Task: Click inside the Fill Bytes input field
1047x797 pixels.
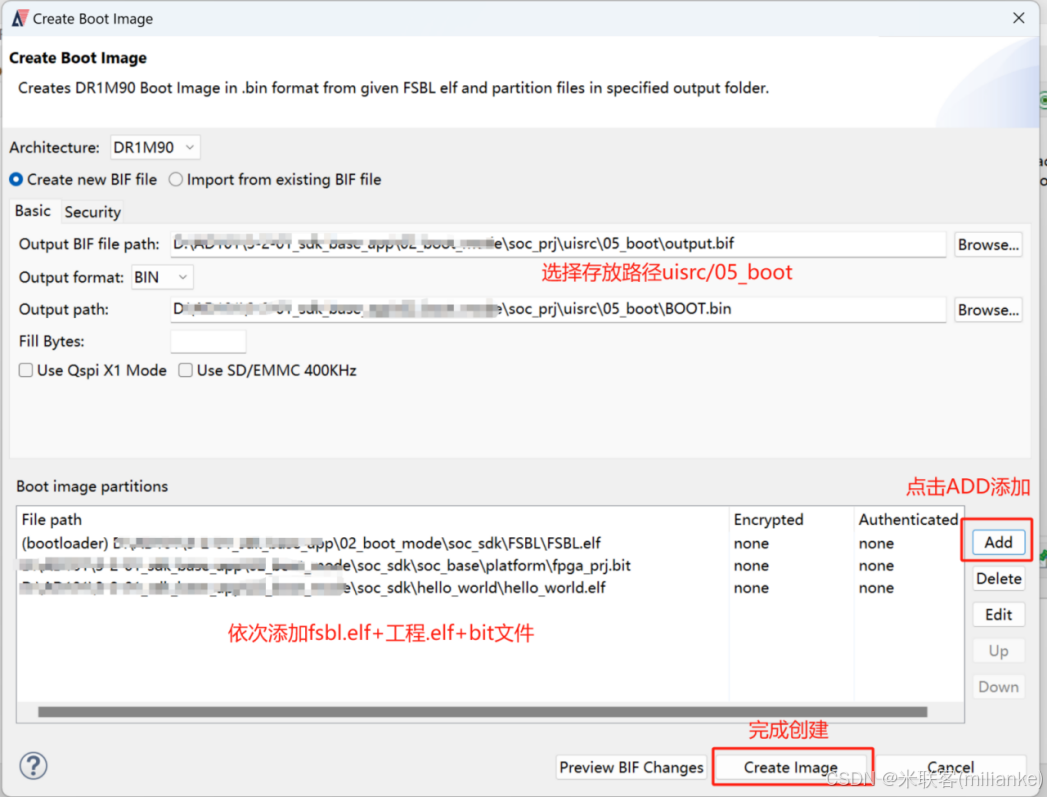Action: tap(208, 341)
